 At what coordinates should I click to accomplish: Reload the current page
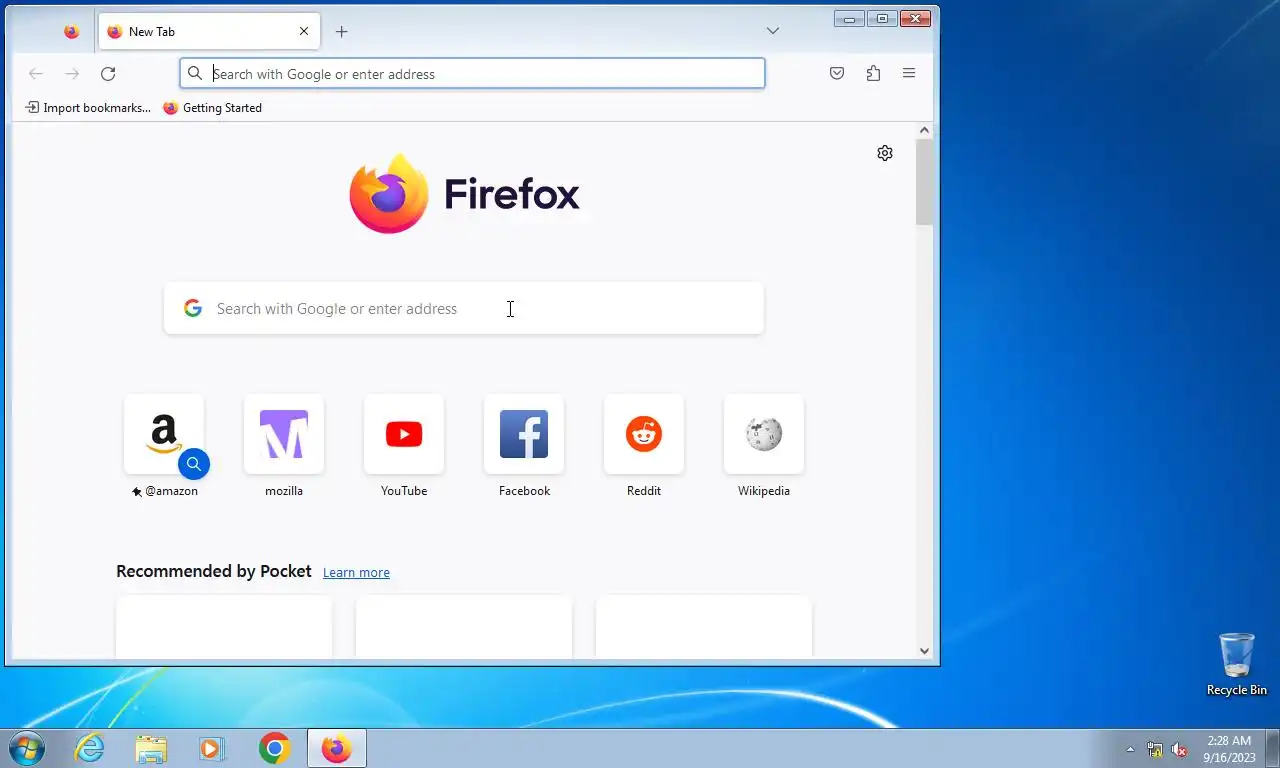(108, 73)
